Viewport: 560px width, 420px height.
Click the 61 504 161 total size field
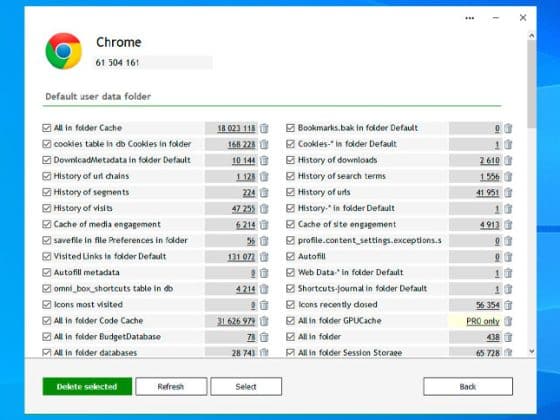point(153,62)
